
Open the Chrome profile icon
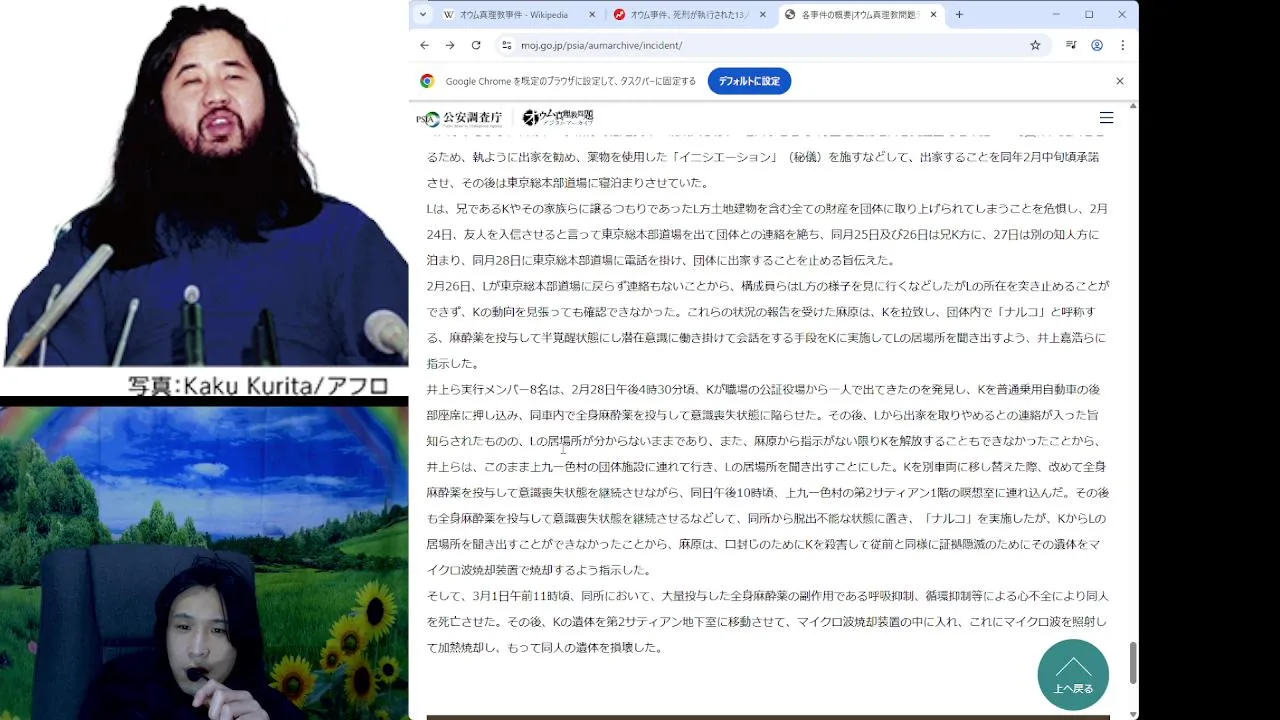pyautogui.click(x=1097, y=45)
